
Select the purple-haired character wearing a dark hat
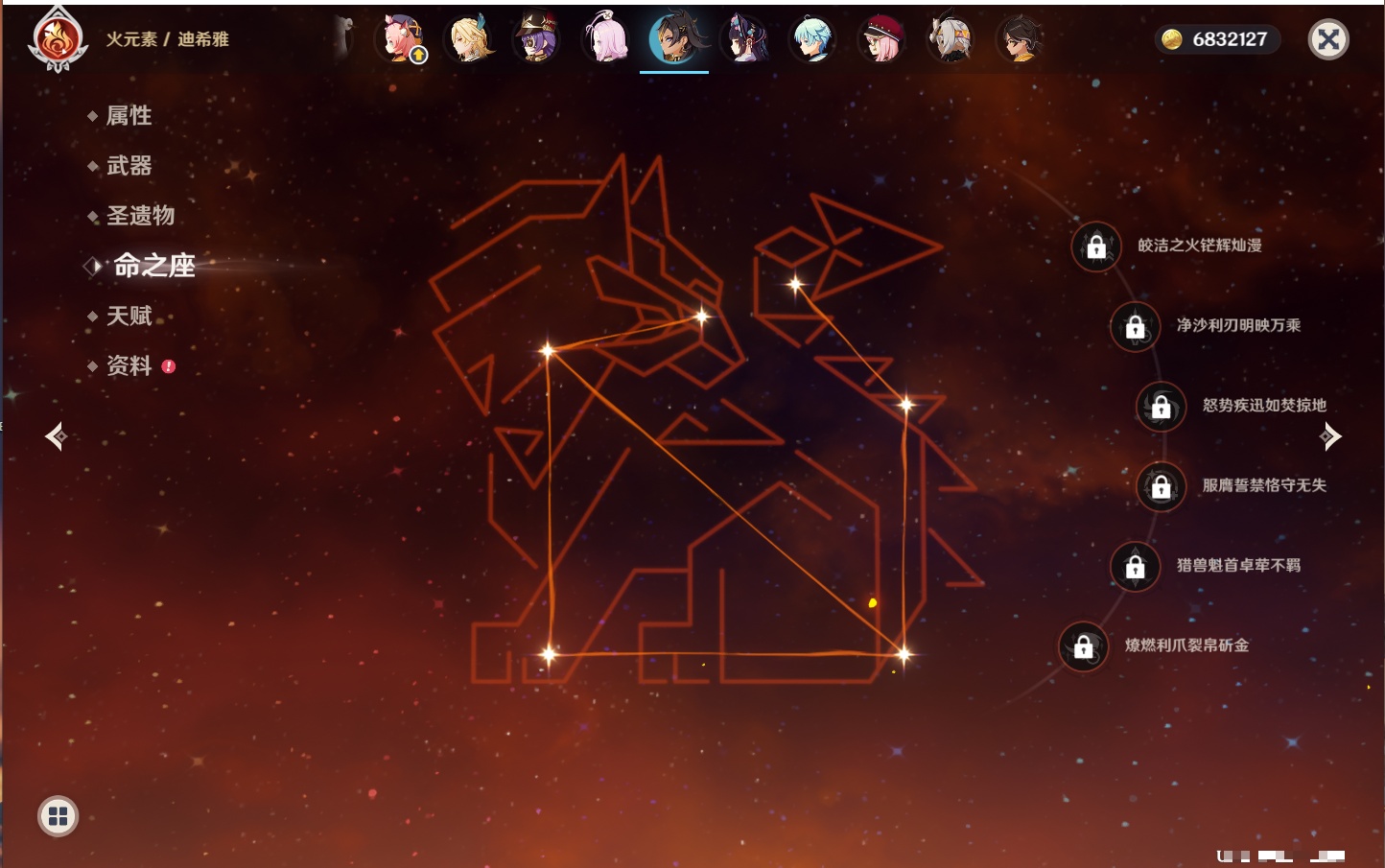536,39
